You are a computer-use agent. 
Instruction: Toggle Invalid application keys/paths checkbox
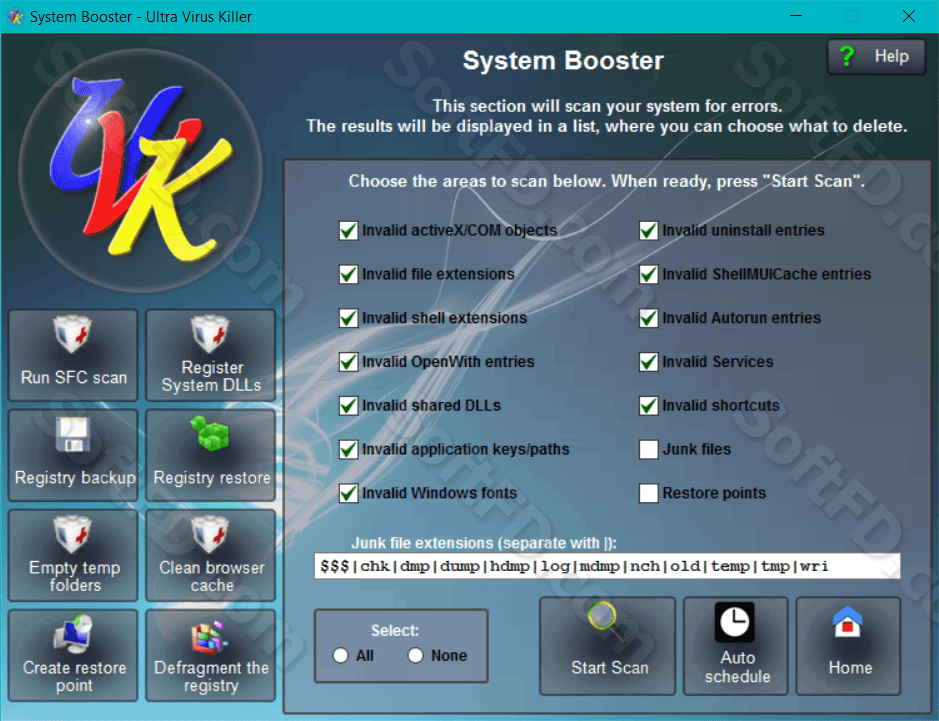pyautogui.click(x=349, y=449)
